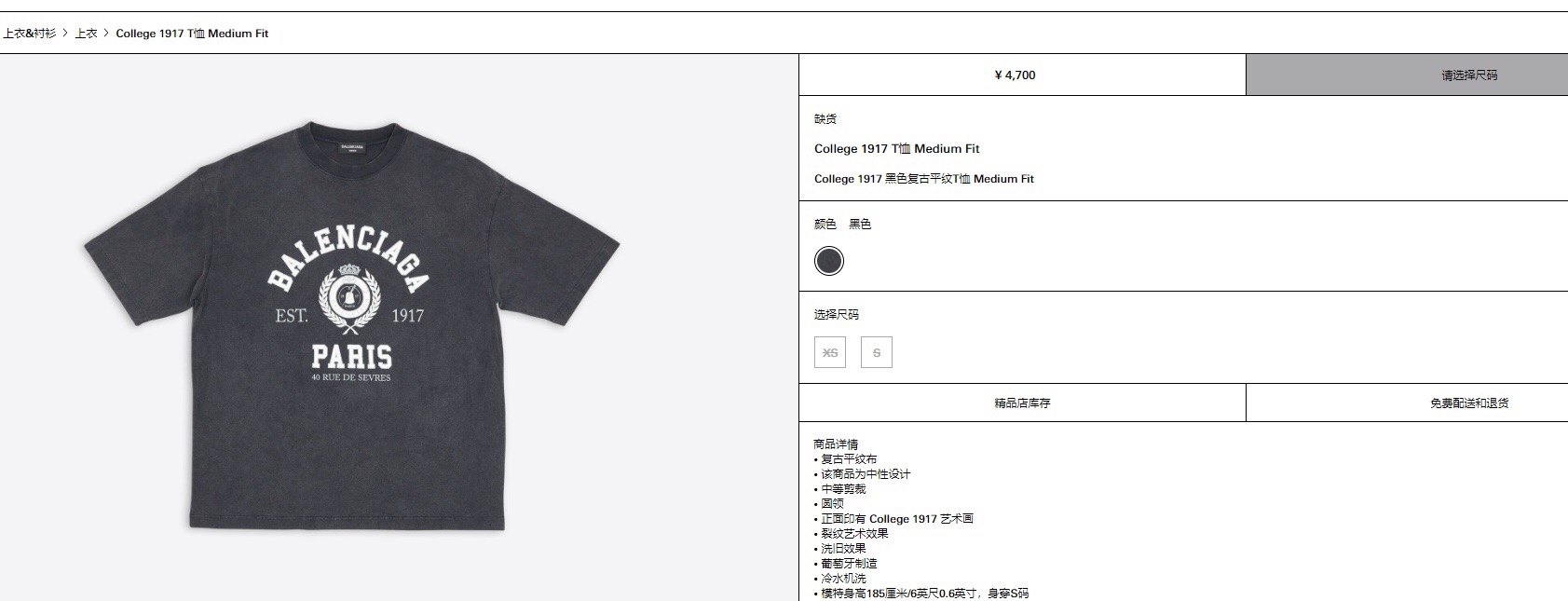
Task: Click the chevron after 上衣&衬衫 breadcrumb
Action: pos(65,34)
